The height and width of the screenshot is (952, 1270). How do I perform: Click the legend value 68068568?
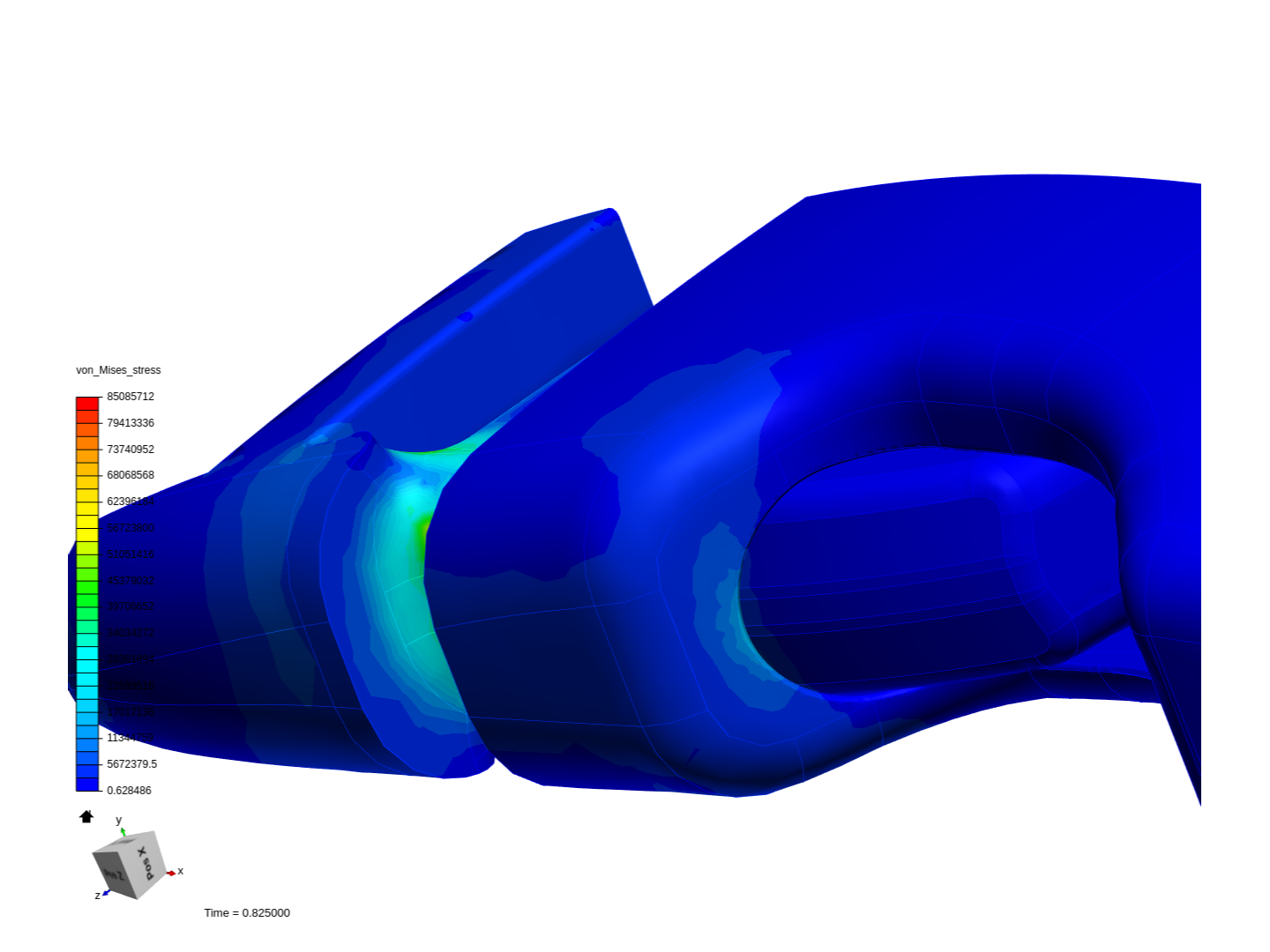pos(131,475)
